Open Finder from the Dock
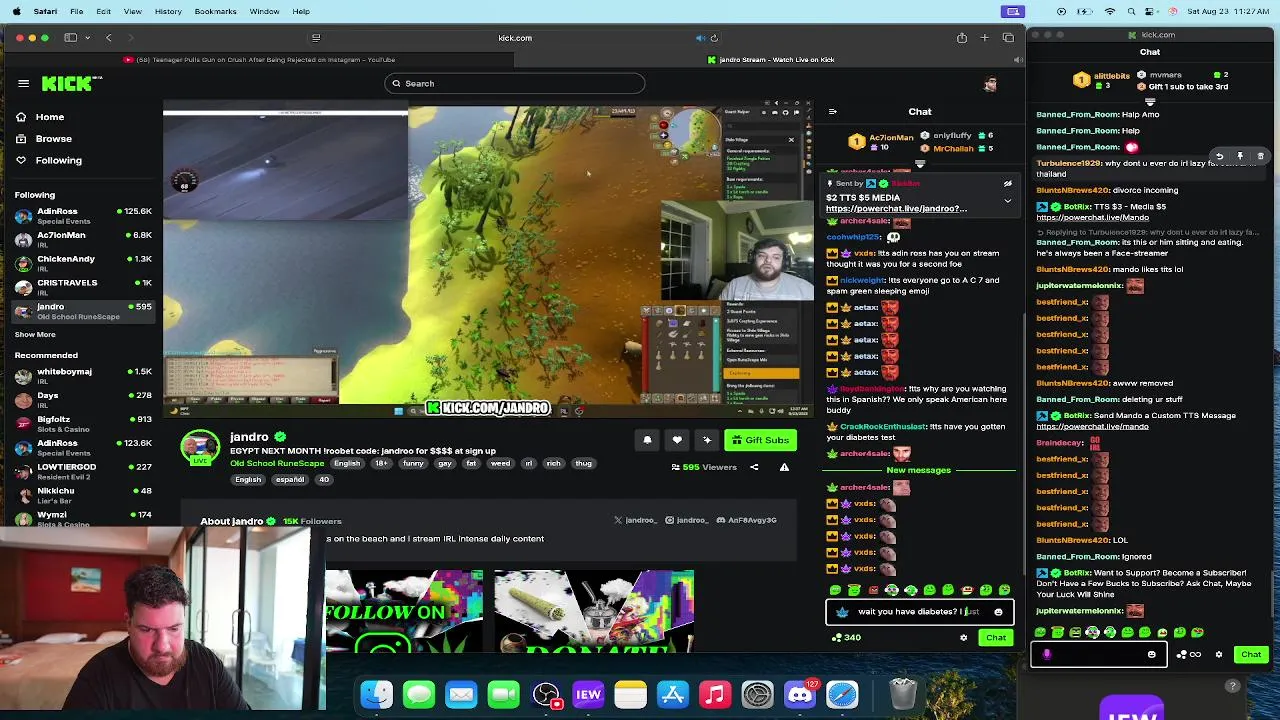Image resolution: width=1280 pixels, height=720 pixels. click(377, 694)
